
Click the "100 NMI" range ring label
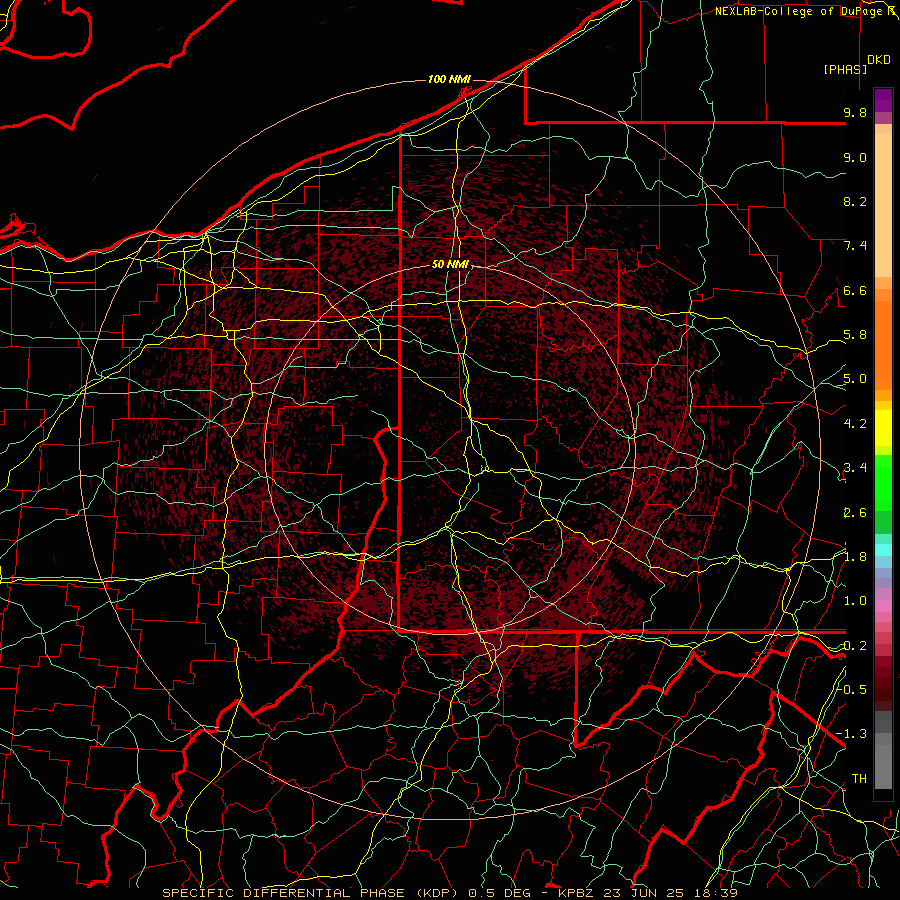[x=449, y=79]
